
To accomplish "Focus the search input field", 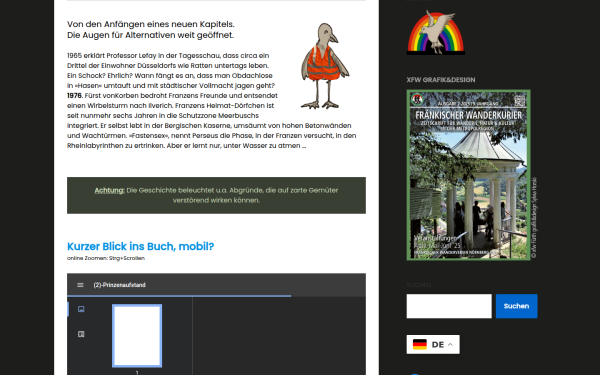I will (449, 306).
